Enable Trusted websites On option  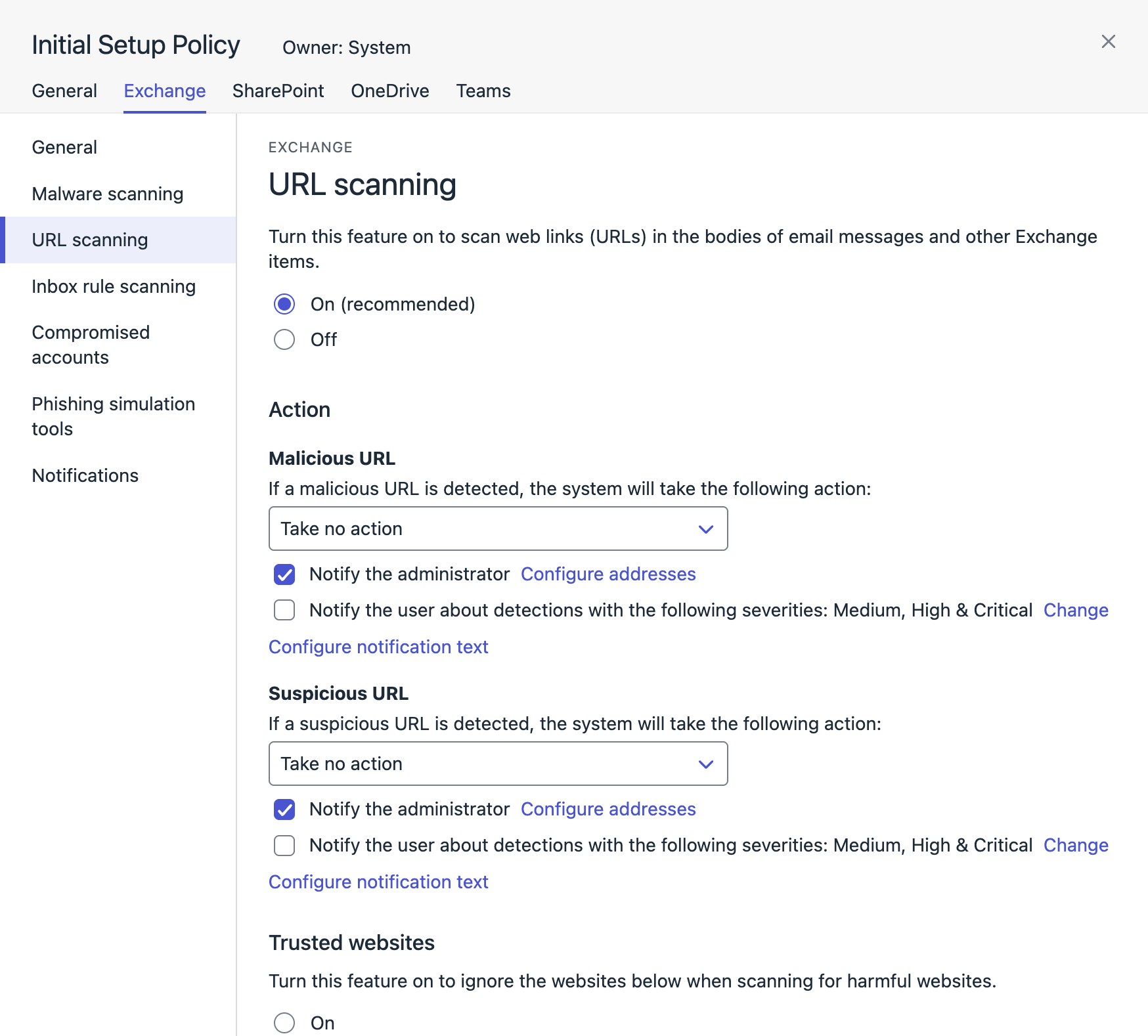pos(284,1022)
